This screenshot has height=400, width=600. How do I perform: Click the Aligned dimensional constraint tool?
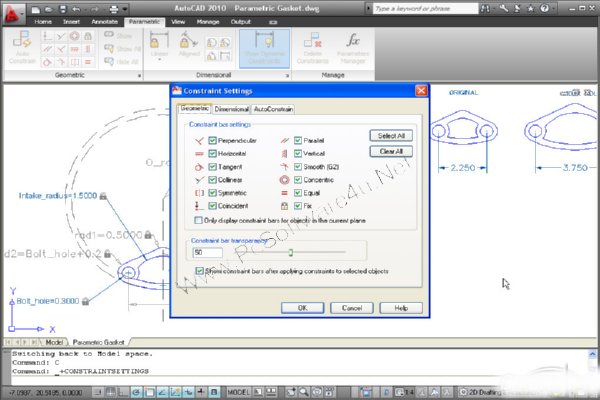(189, 44)
